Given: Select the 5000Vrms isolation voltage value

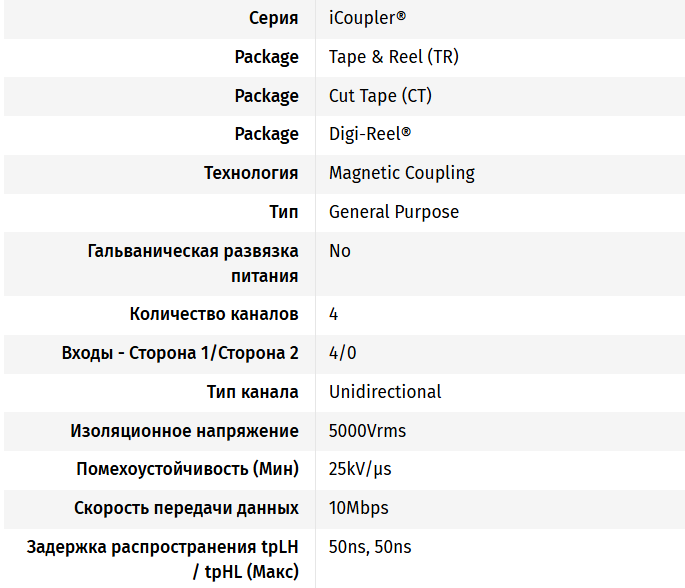Looking at the screenshot, I should point(367,431).
